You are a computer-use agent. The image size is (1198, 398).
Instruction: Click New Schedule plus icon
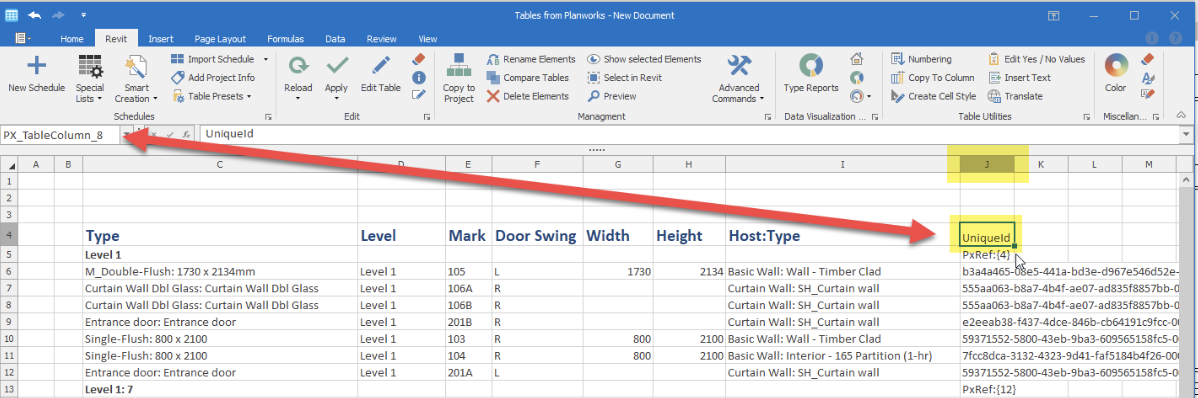36,66
